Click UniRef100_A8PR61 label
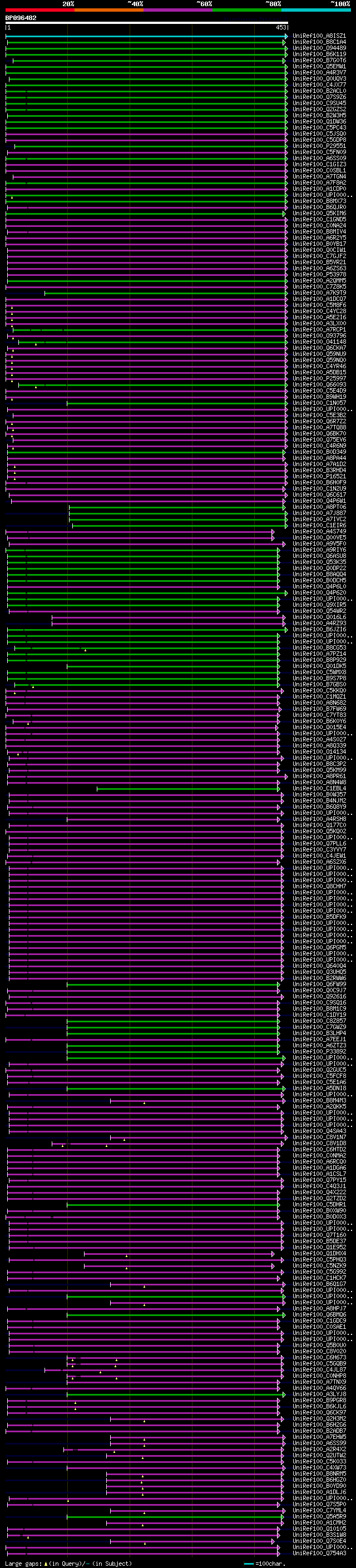The width and height of the screenshot is (356, 1568). [x=319, y=776]
